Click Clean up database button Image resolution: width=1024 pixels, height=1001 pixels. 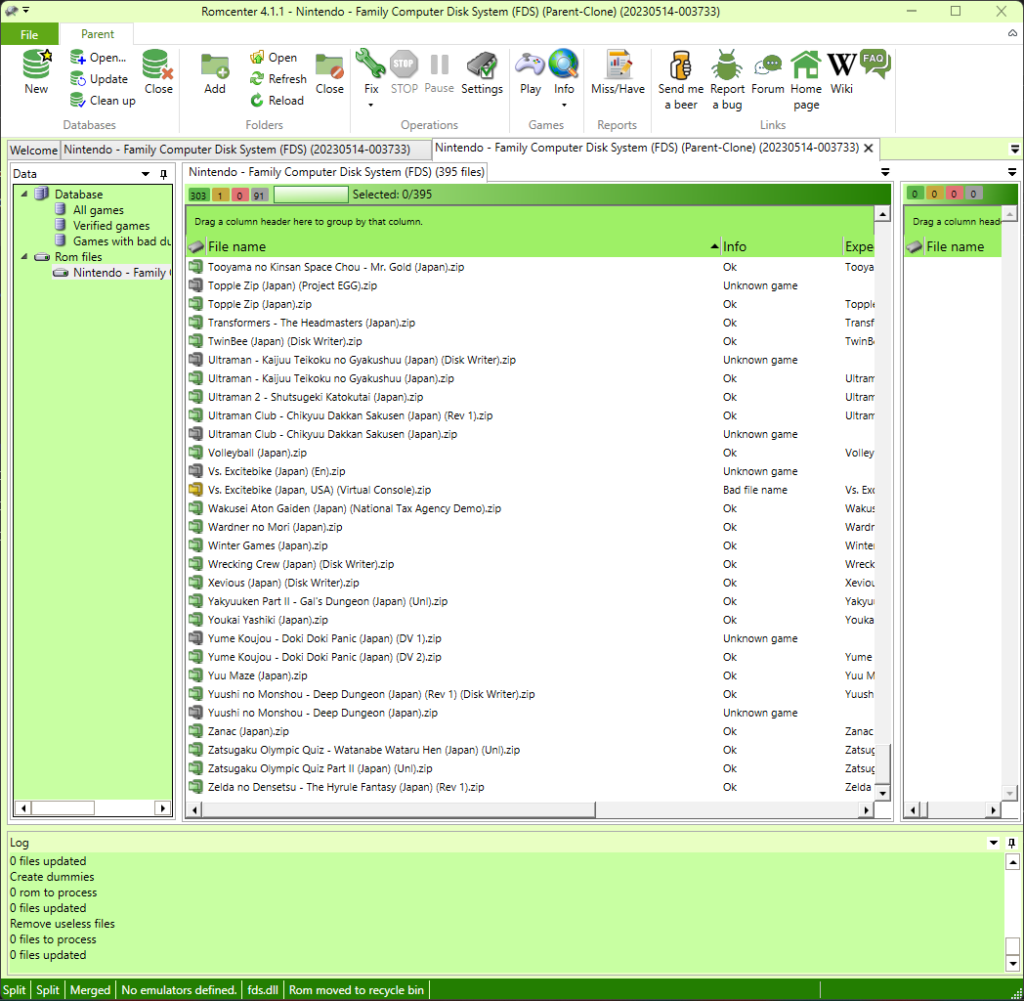[x=103, y=101]
